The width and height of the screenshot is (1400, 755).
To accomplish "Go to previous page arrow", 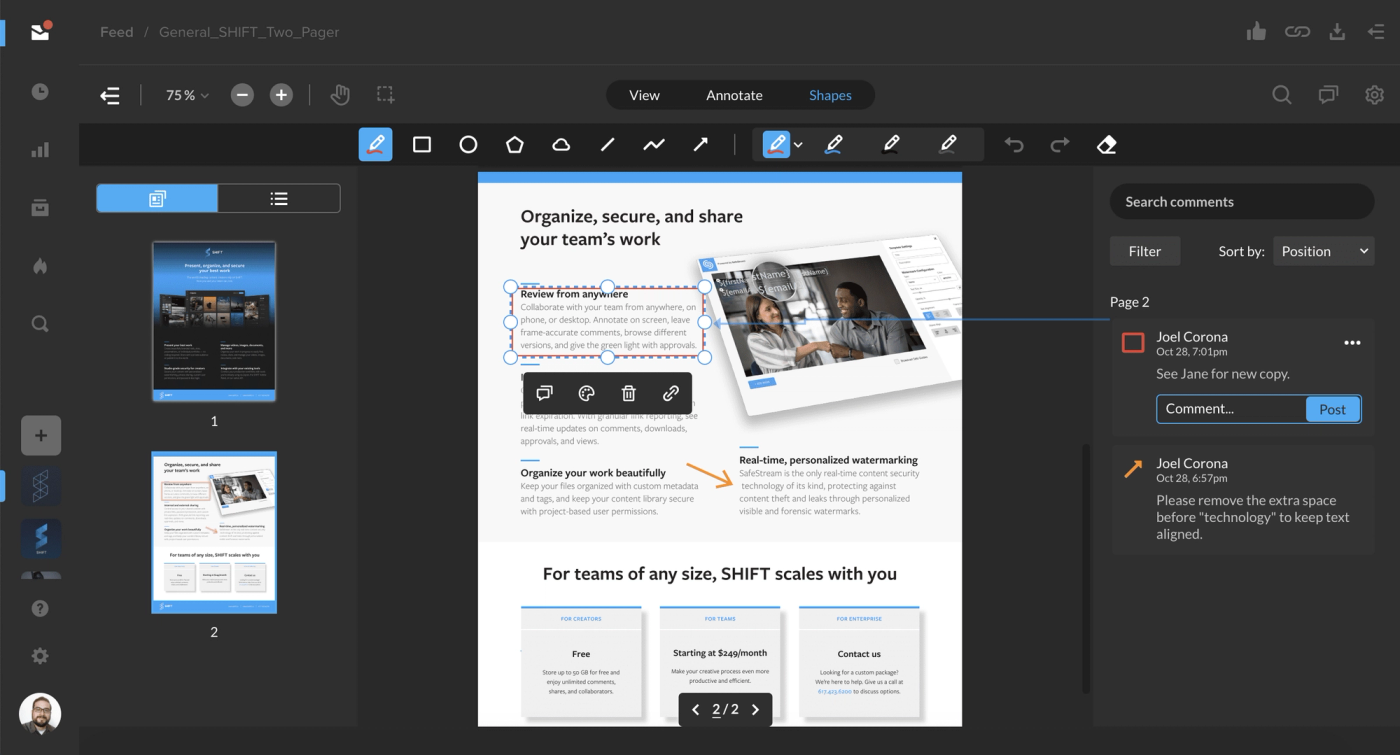I will 696,710.
